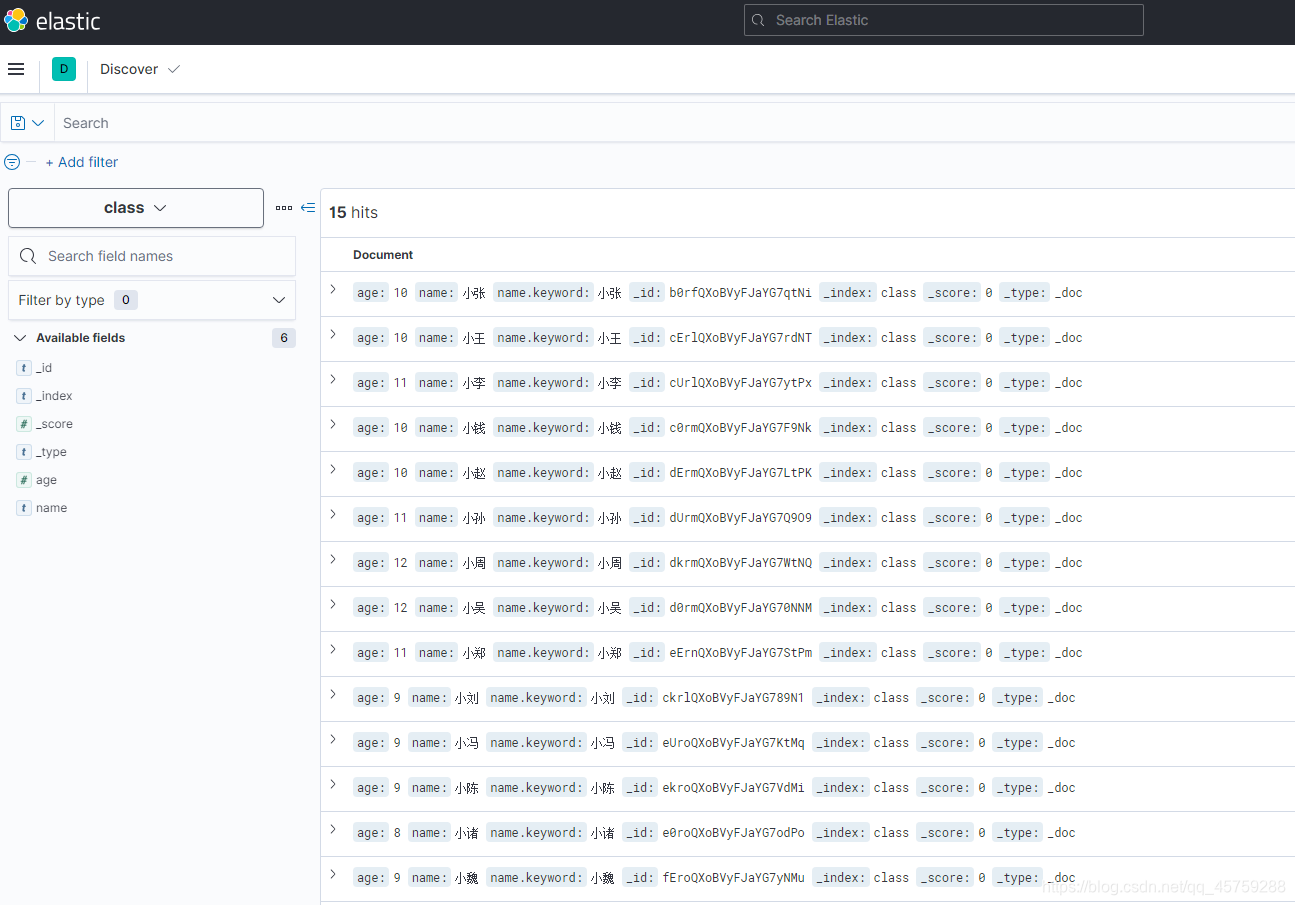Viewport: 1295px width, 905px height.
Task: Expand the document row for 小郑
Action: click(333, 649)
